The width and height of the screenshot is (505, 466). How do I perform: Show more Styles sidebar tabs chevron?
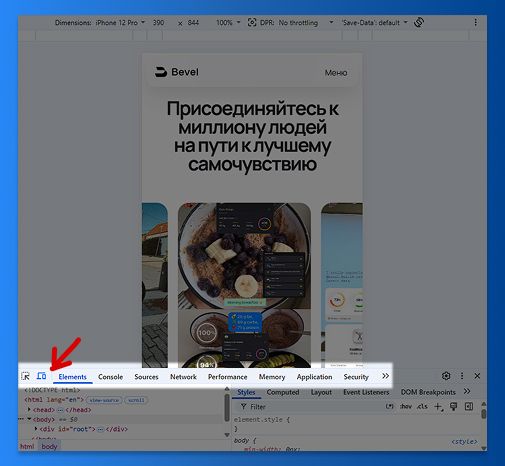click(467, 391)
